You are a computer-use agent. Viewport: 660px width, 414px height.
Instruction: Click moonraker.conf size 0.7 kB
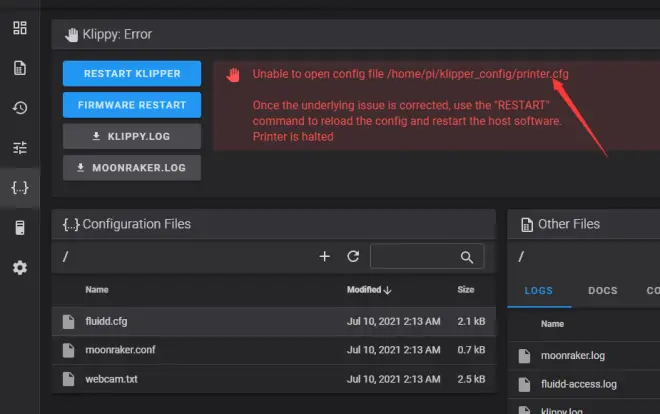click(471, 350)
